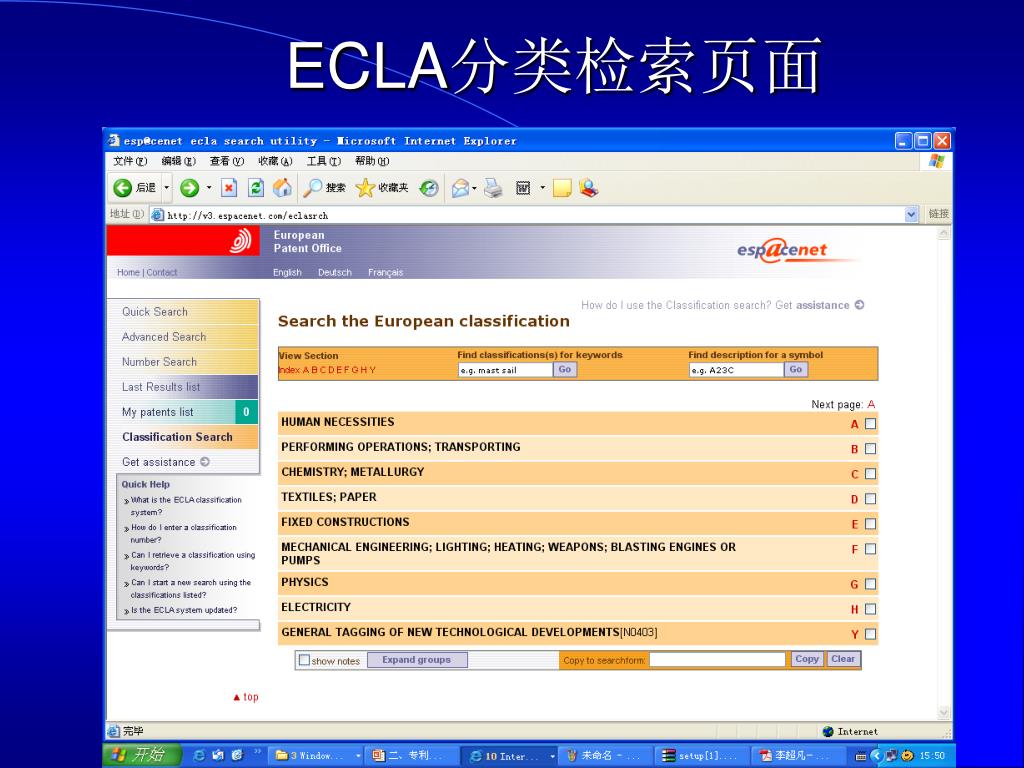Open the address bar dropdown arrow
The width and height of the screenshot is (1024, 768).
pos(912,214)
